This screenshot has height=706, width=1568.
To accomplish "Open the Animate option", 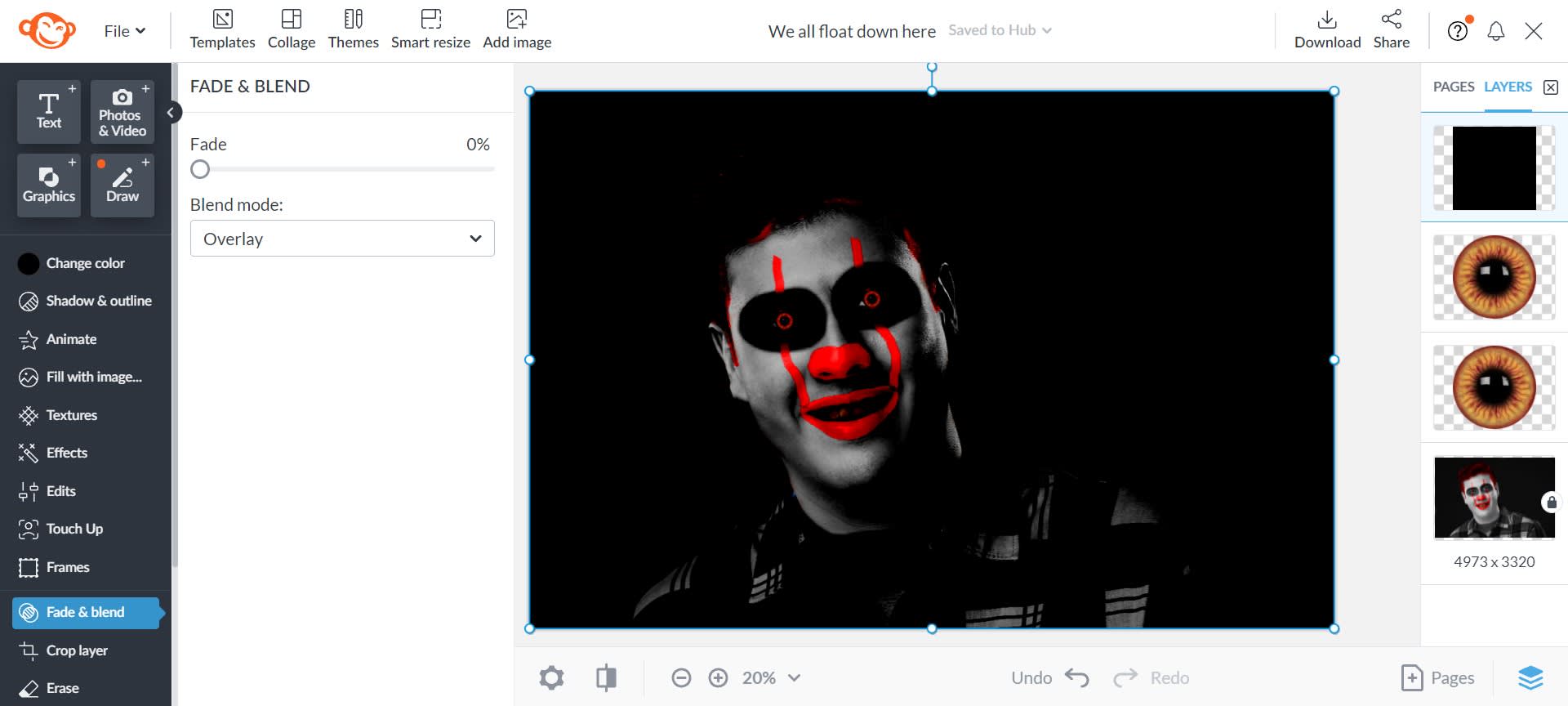I will point(57,339).
